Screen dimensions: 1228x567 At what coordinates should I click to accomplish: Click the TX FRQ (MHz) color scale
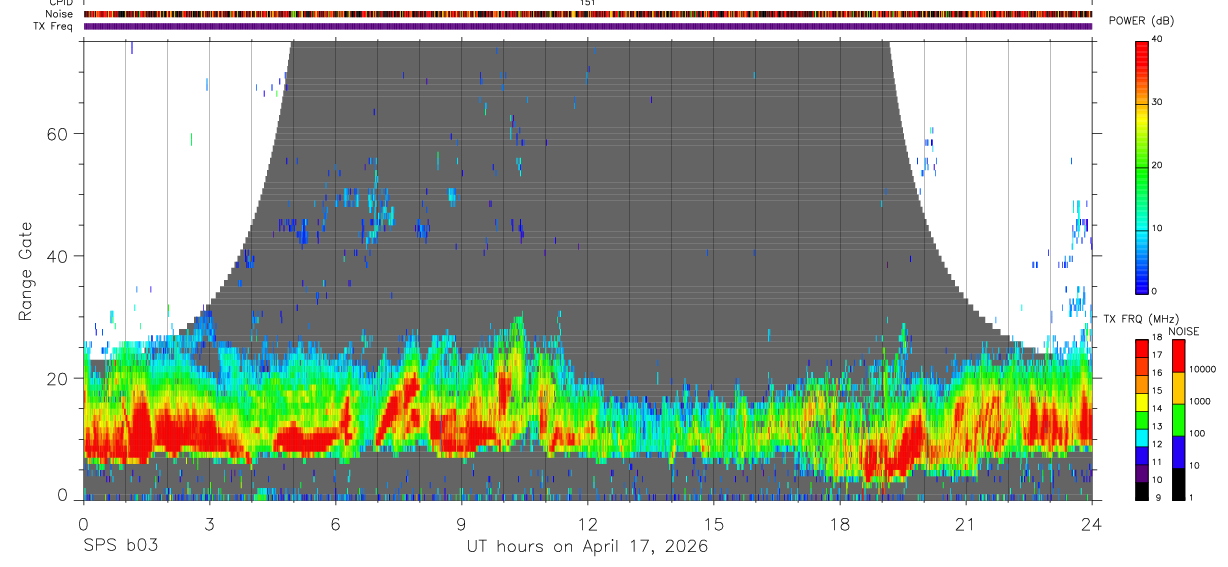click(1142, 419)
